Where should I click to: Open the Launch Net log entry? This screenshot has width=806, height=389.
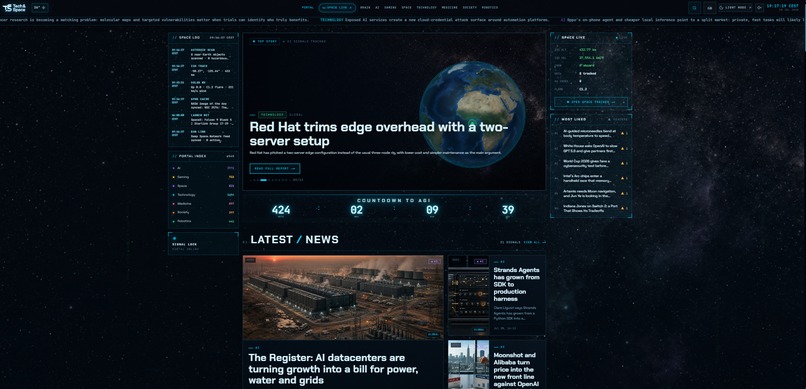tap(204, 120)
